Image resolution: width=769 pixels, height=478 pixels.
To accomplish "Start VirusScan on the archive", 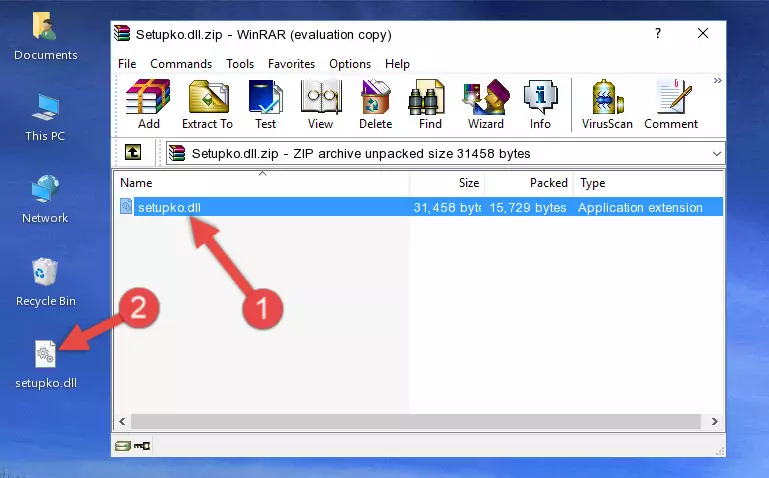I will (607, 104).
